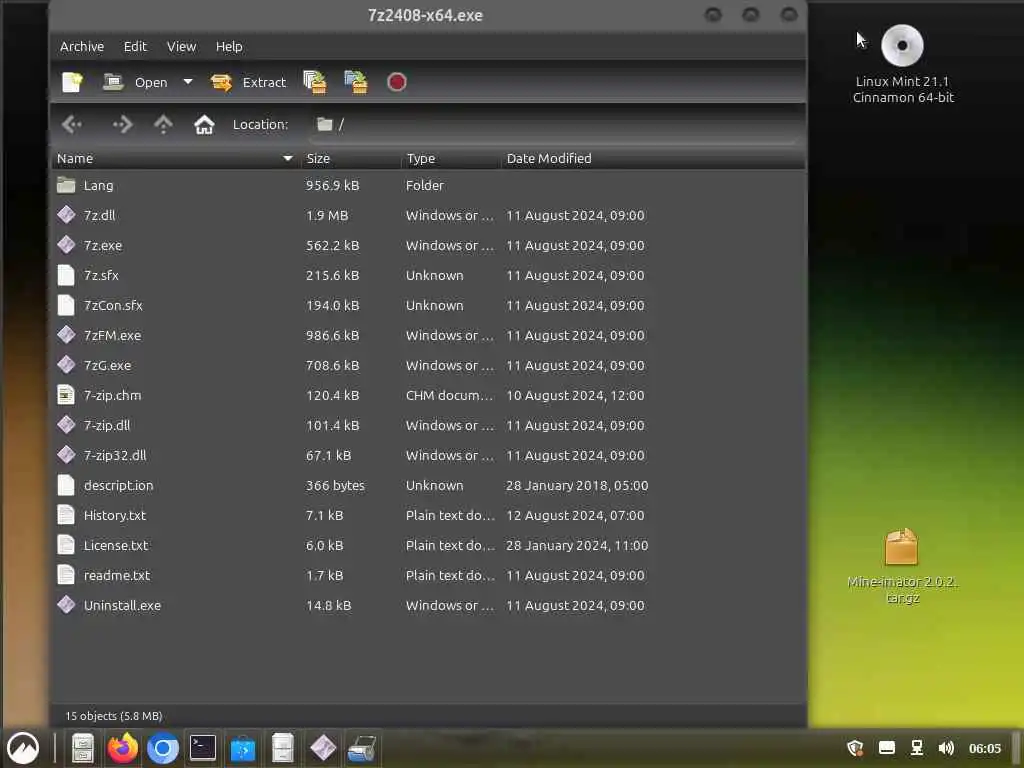Select the 7z.dll file icon
The image size is (1024, 768).
pyautogui.click(x=66, y=215)
